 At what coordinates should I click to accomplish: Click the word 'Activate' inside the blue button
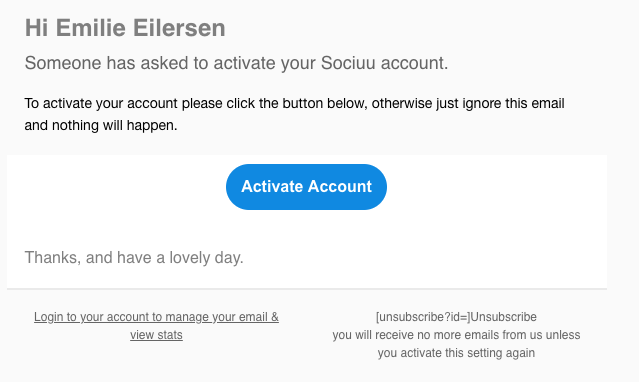click(x=272, y=187)
